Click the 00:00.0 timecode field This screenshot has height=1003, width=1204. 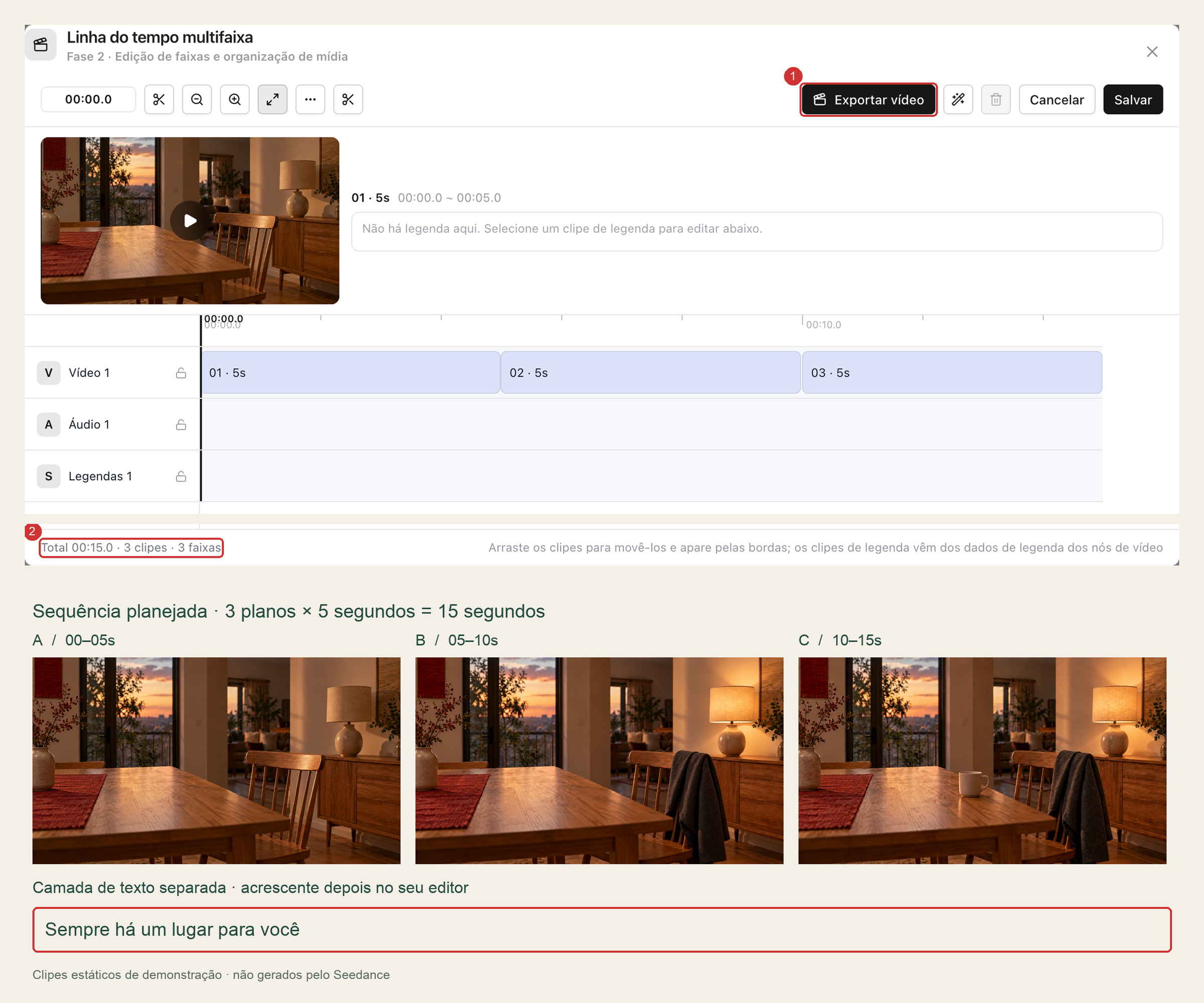click(88, 99)
